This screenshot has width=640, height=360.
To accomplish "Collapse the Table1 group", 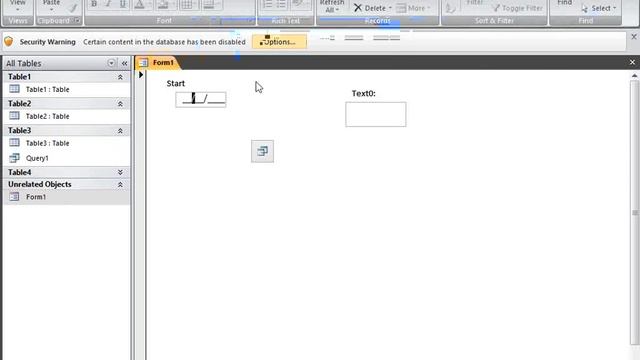I will (120, 77).
